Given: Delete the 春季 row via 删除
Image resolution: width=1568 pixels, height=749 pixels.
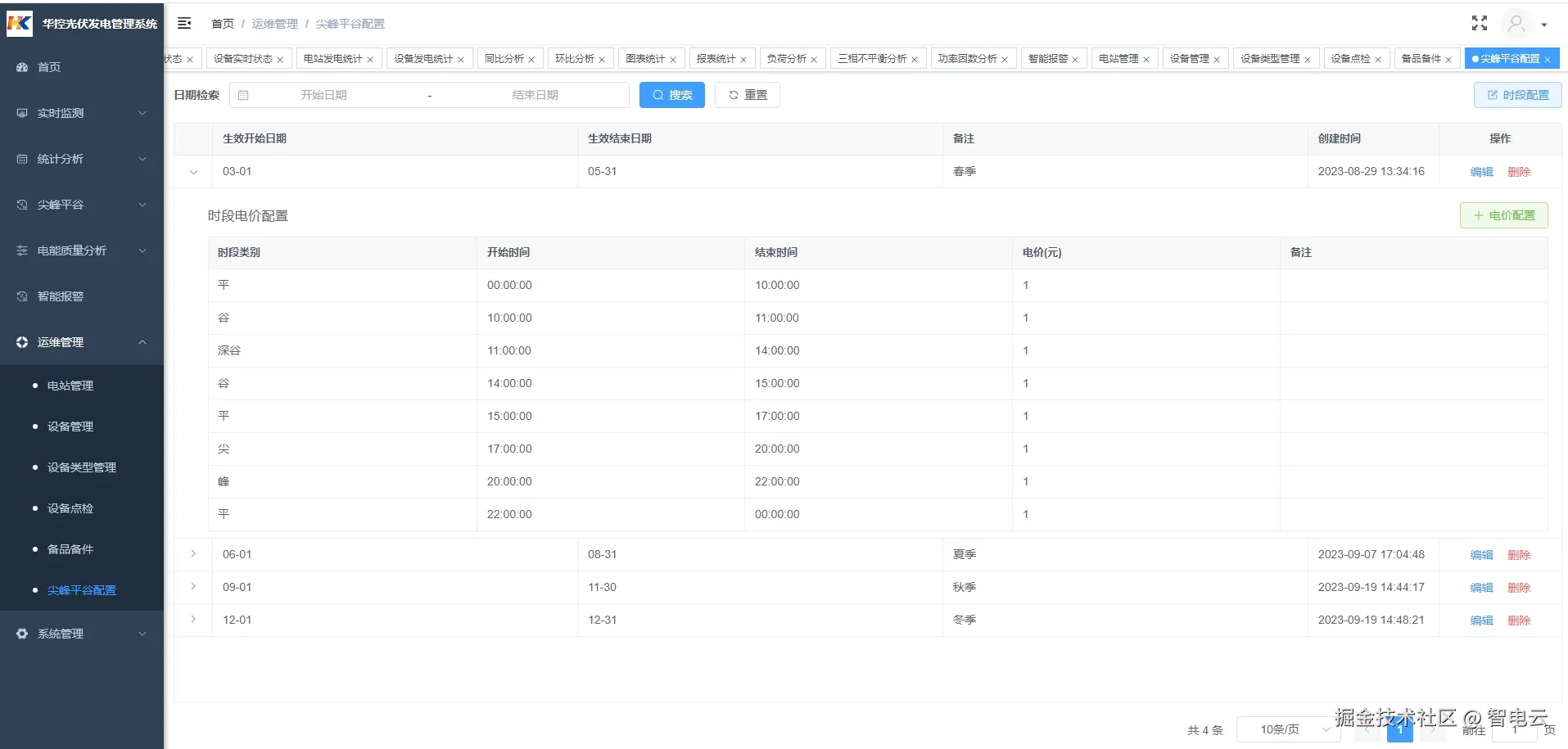Looking at the screenshot, I should 1519,172.
